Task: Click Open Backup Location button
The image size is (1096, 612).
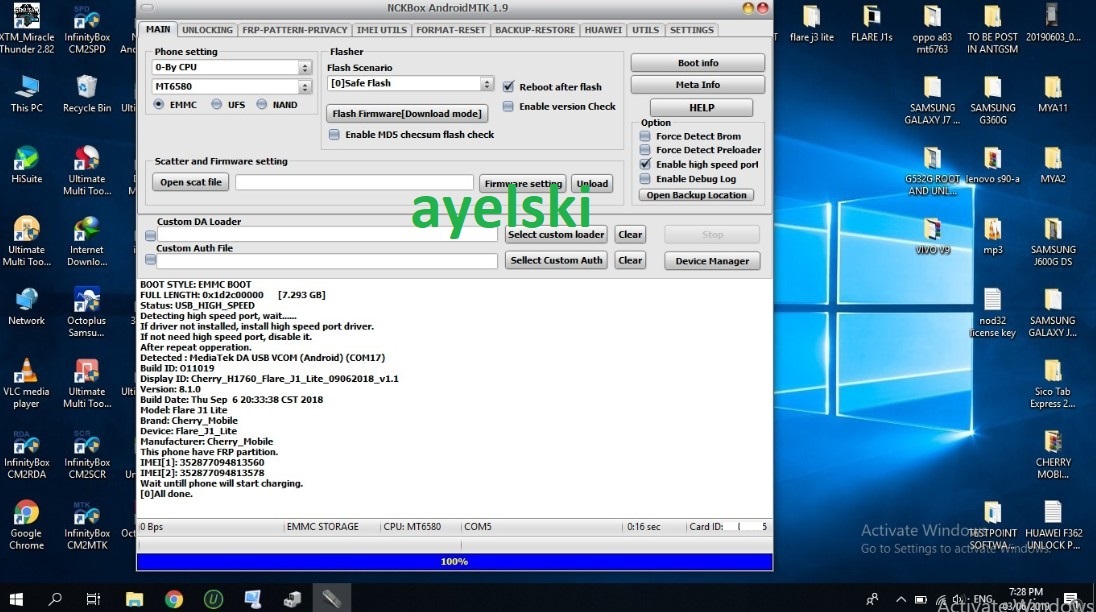Action: (696, 195)
